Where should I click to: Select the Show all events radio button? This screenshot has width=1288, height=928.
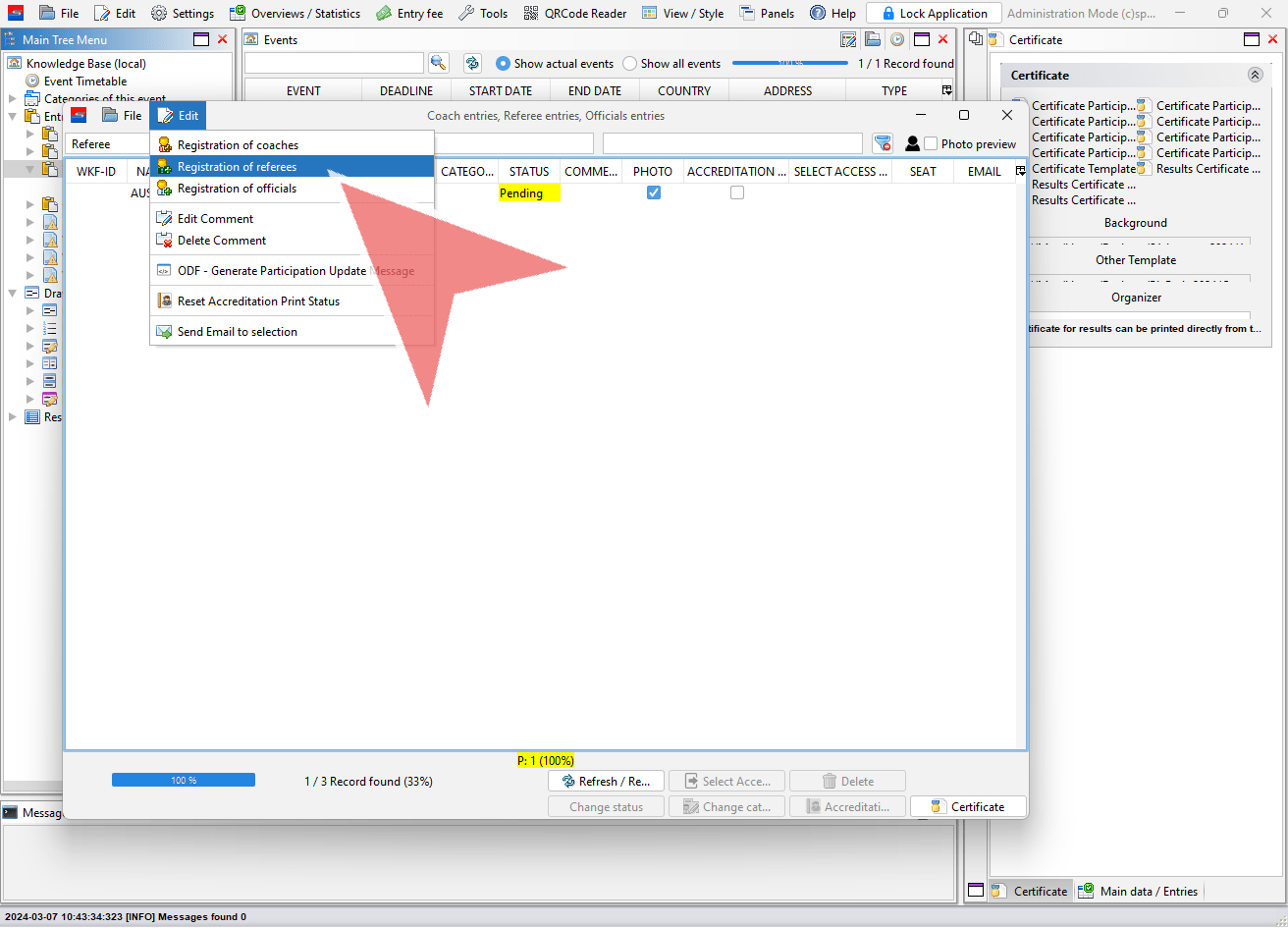(630, 63)
